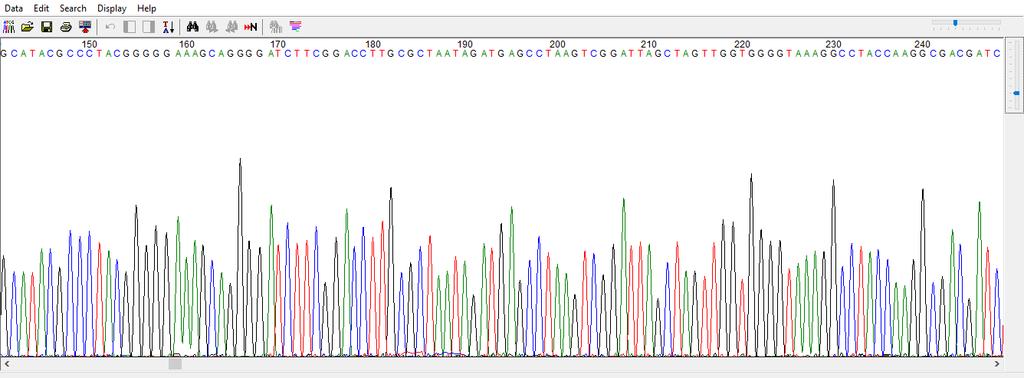Open the Data menu
Image resolution: width=1024 pixels, height=378 pixels.
coord(13,8)
